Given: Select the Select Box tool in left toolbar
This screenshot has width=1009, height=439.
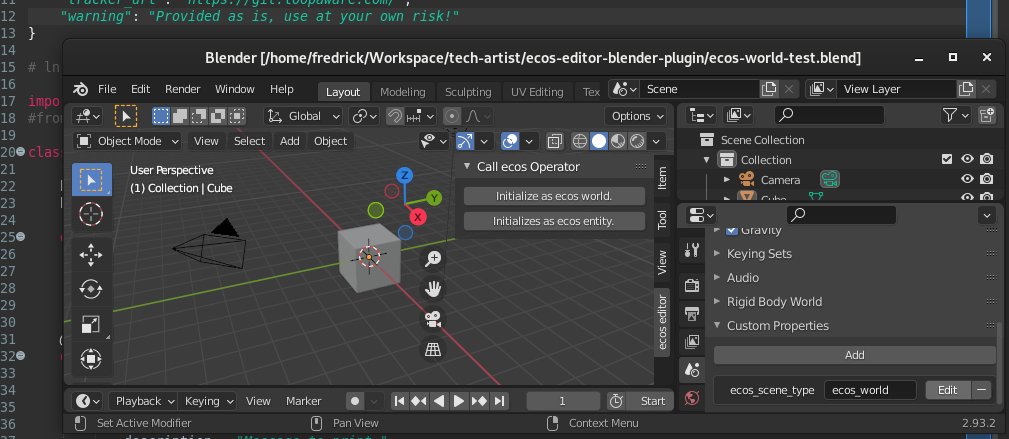Looking at the screenshot, I should pos(91,180).
